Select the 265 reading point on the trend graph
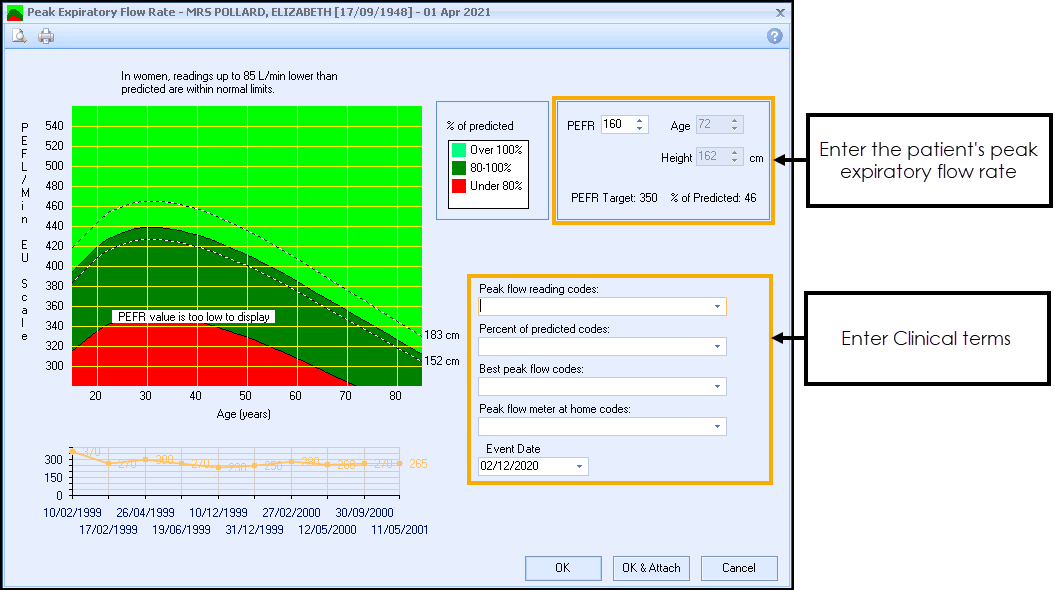 [x=400, y=463]
